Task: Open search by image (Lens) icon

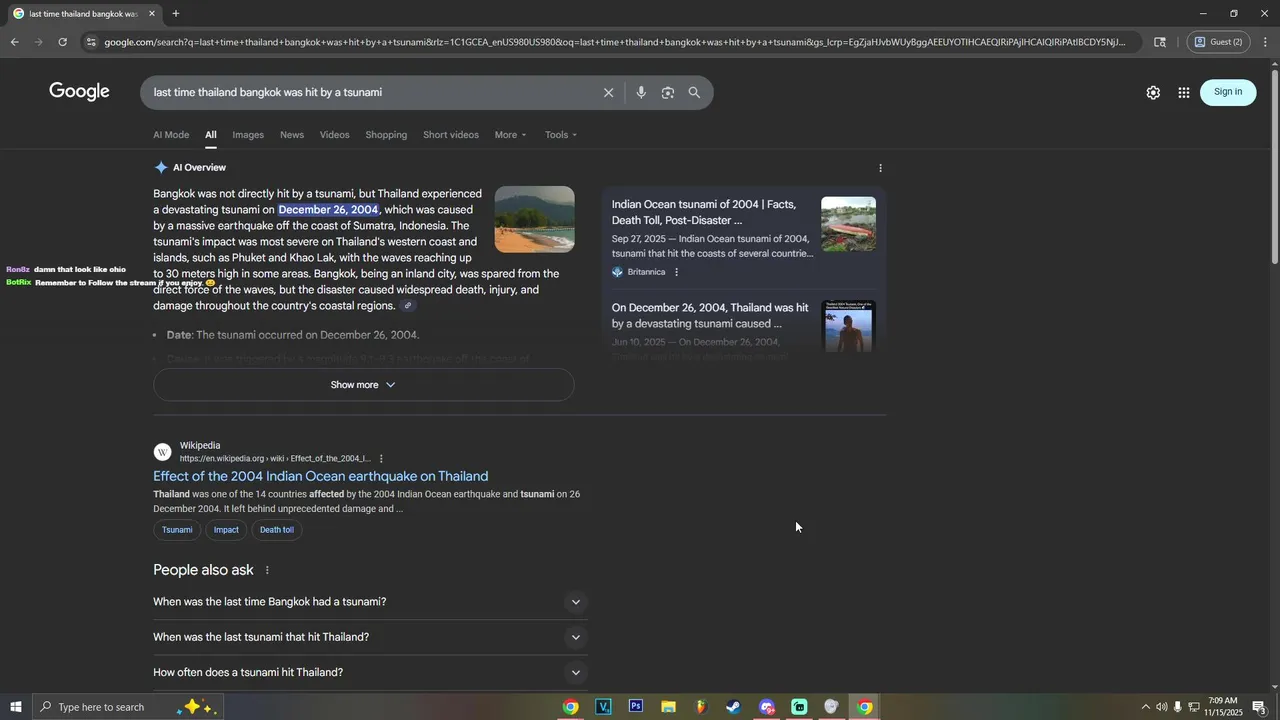Action: [x=668, y=93]
